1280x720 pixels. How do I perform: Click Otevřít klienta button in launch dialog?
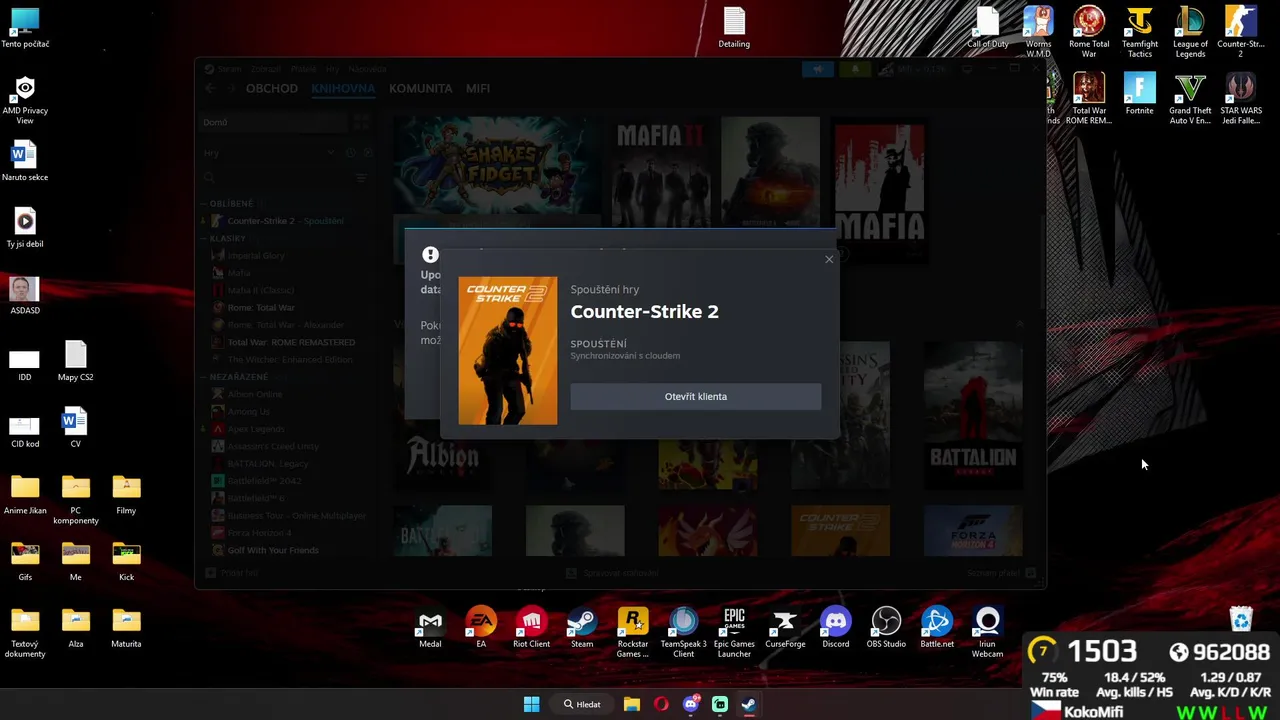coord(695,396)
